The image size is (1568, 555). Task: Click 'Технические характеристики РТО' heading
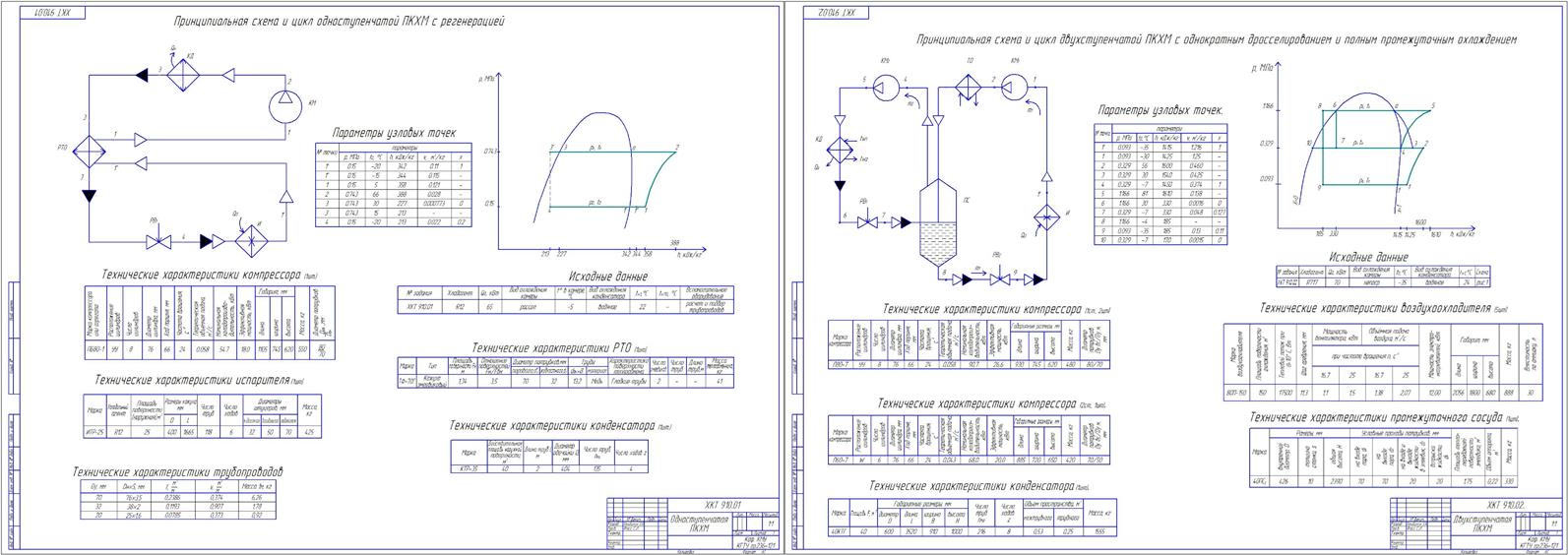pyautogui.click(x=551, y=347)
